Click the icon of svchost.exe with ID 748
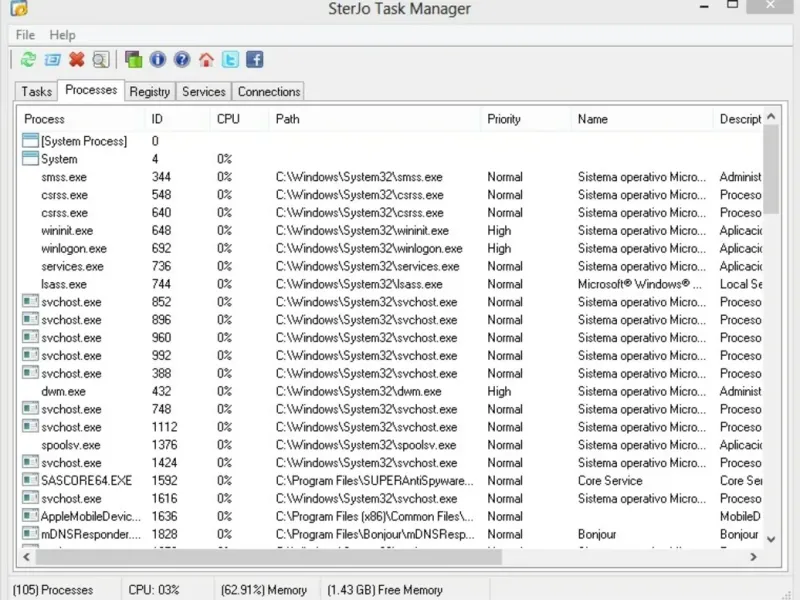The image size is (800, 600). pos(30,409)
